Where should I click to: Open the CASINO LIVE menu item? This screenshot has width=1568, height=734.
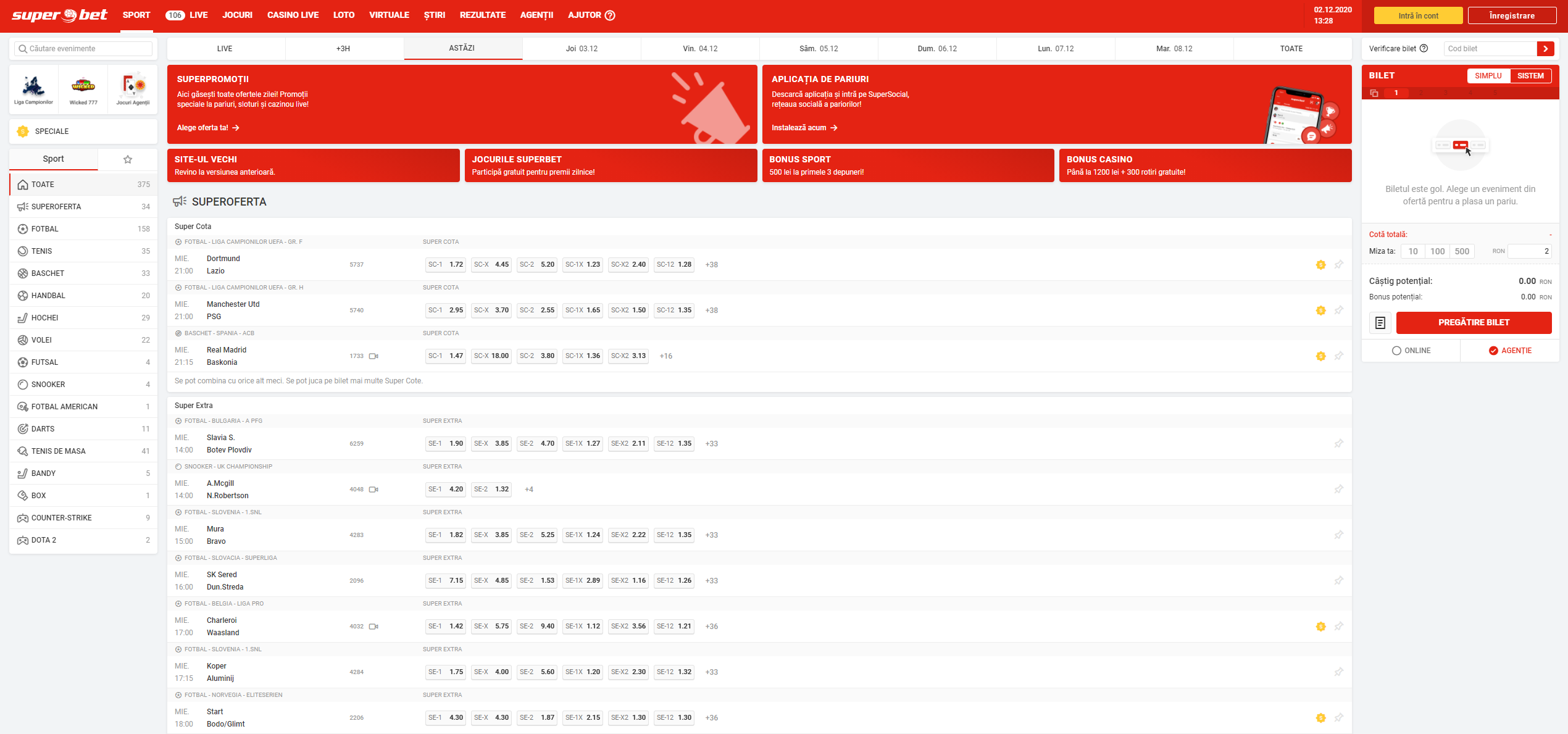click(x=293, y=15)
